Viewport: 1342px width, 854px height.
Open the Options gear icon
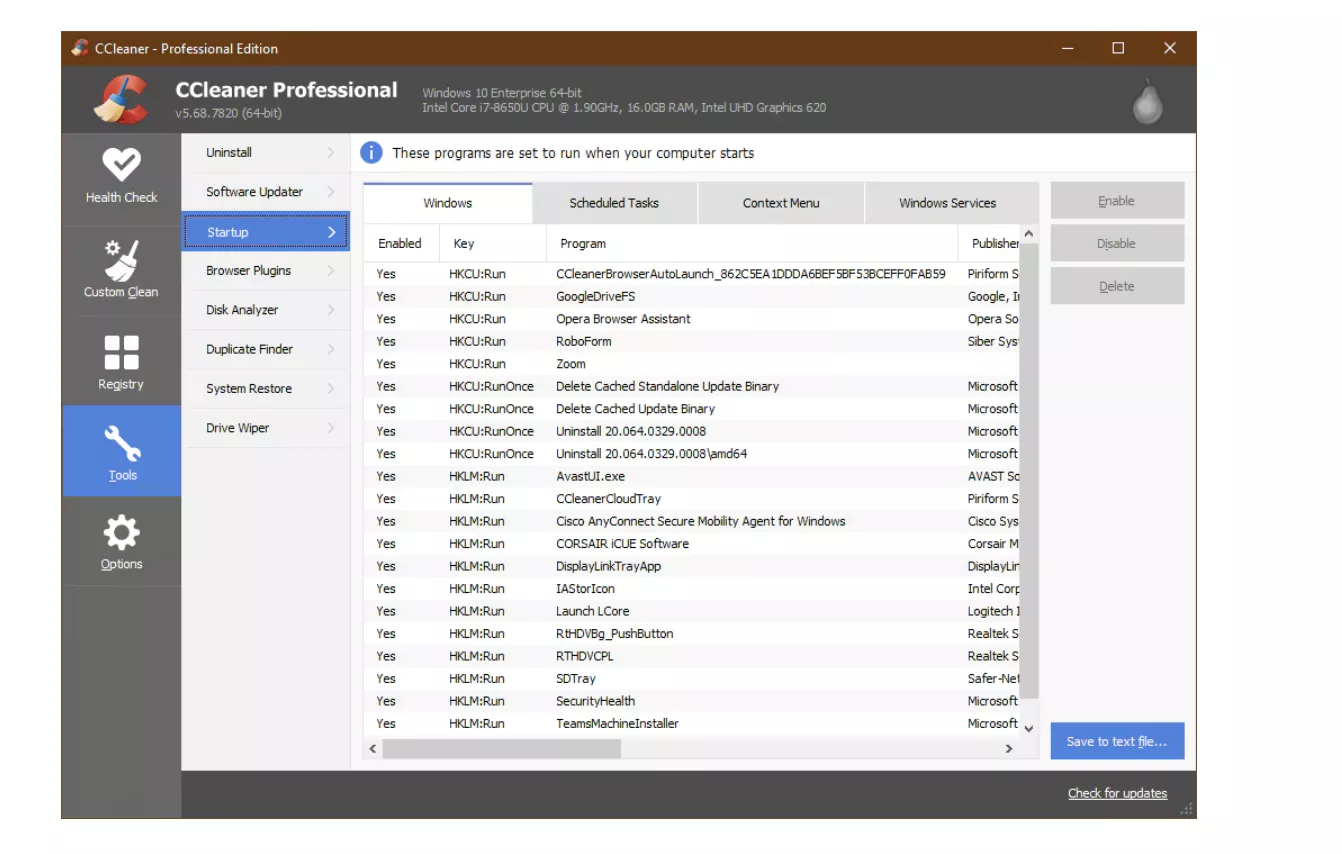121,533
